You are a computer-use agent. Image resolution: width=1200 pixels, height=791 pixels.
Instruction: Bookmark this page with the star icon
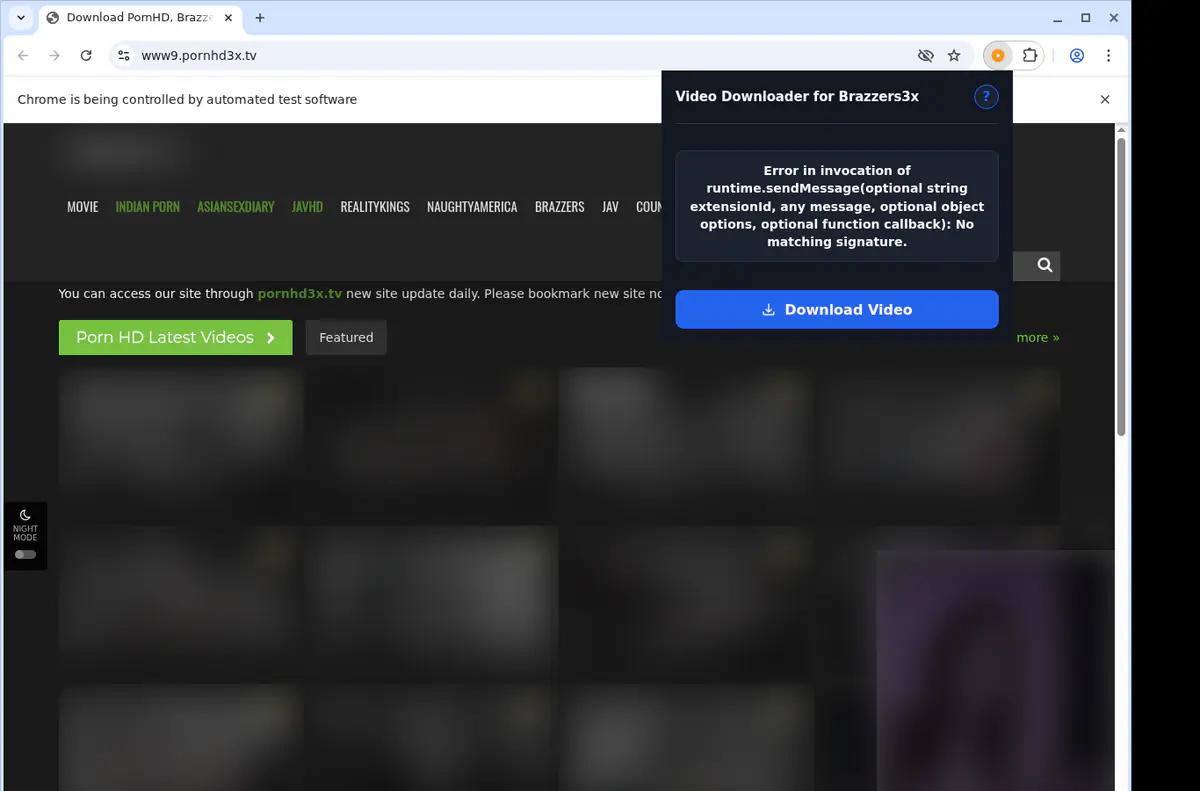tap(954, 56)
